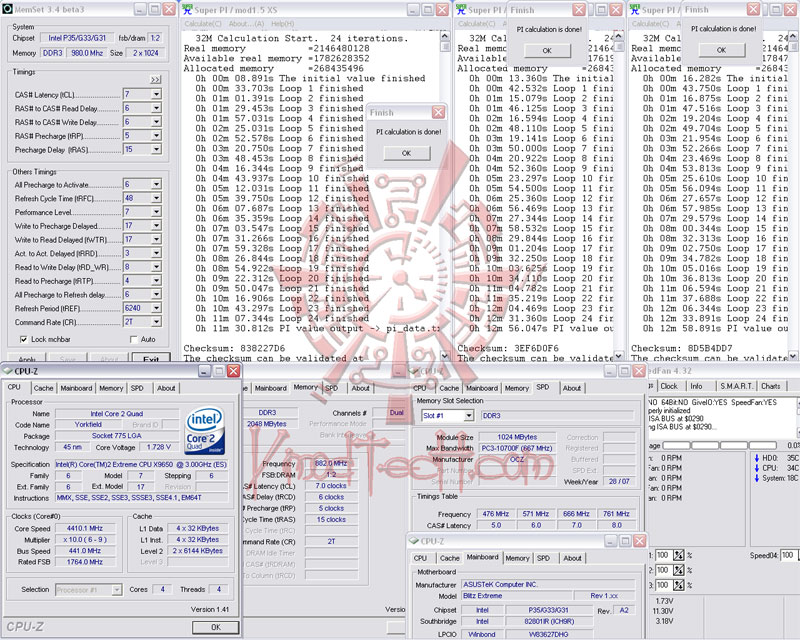Open the Performance Level dropdown
800x640 pixels.
click(156, 212)
